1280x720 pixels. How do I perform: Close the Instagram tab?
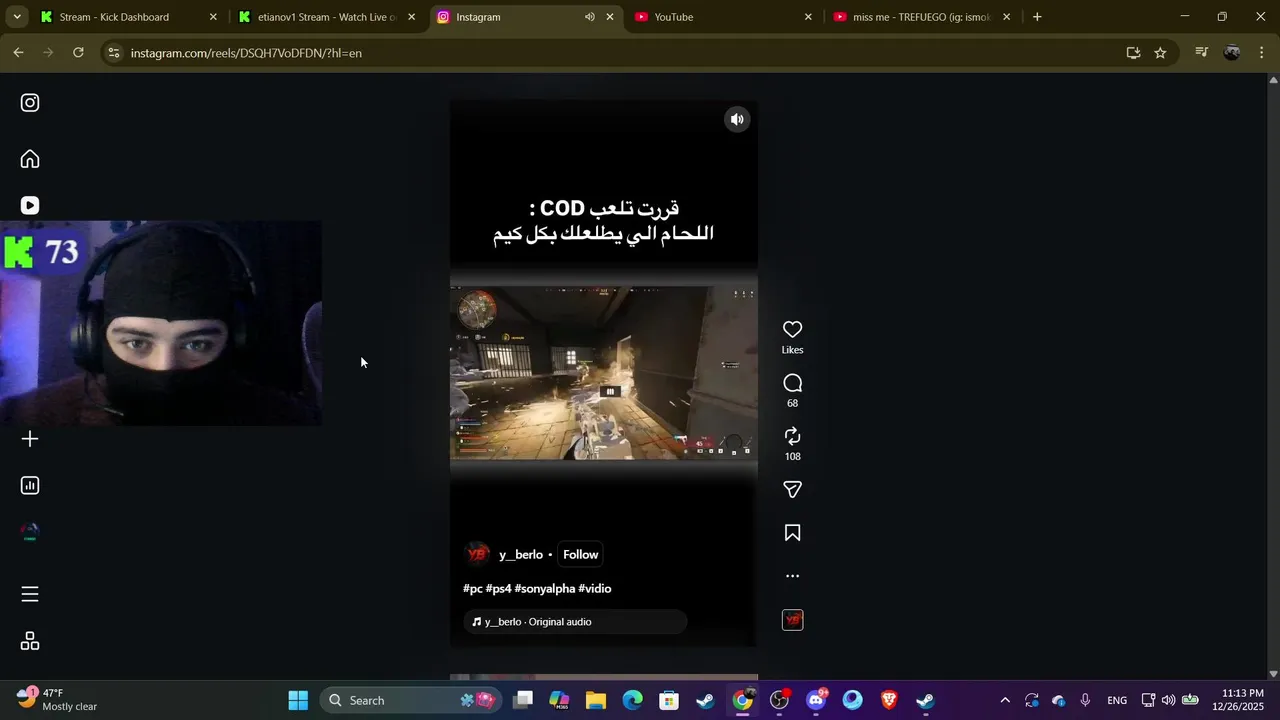[610, 17]
